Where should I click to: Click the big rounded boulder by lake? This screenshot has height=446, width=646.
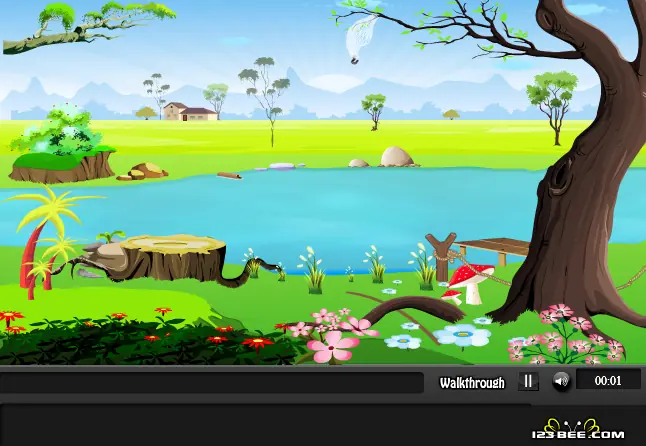click(x=396, y=156)
